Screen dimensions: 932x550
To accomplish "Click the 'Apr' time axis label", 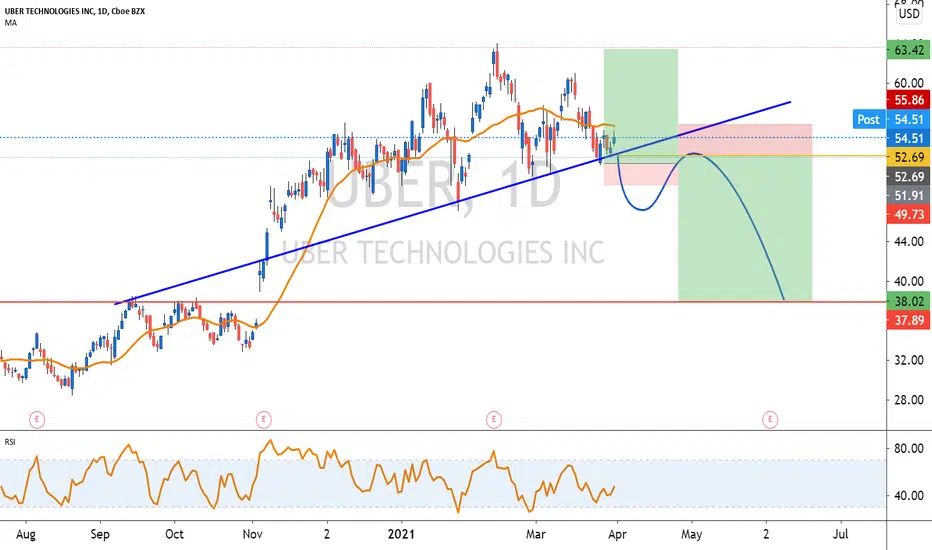I will click(617, 535).
